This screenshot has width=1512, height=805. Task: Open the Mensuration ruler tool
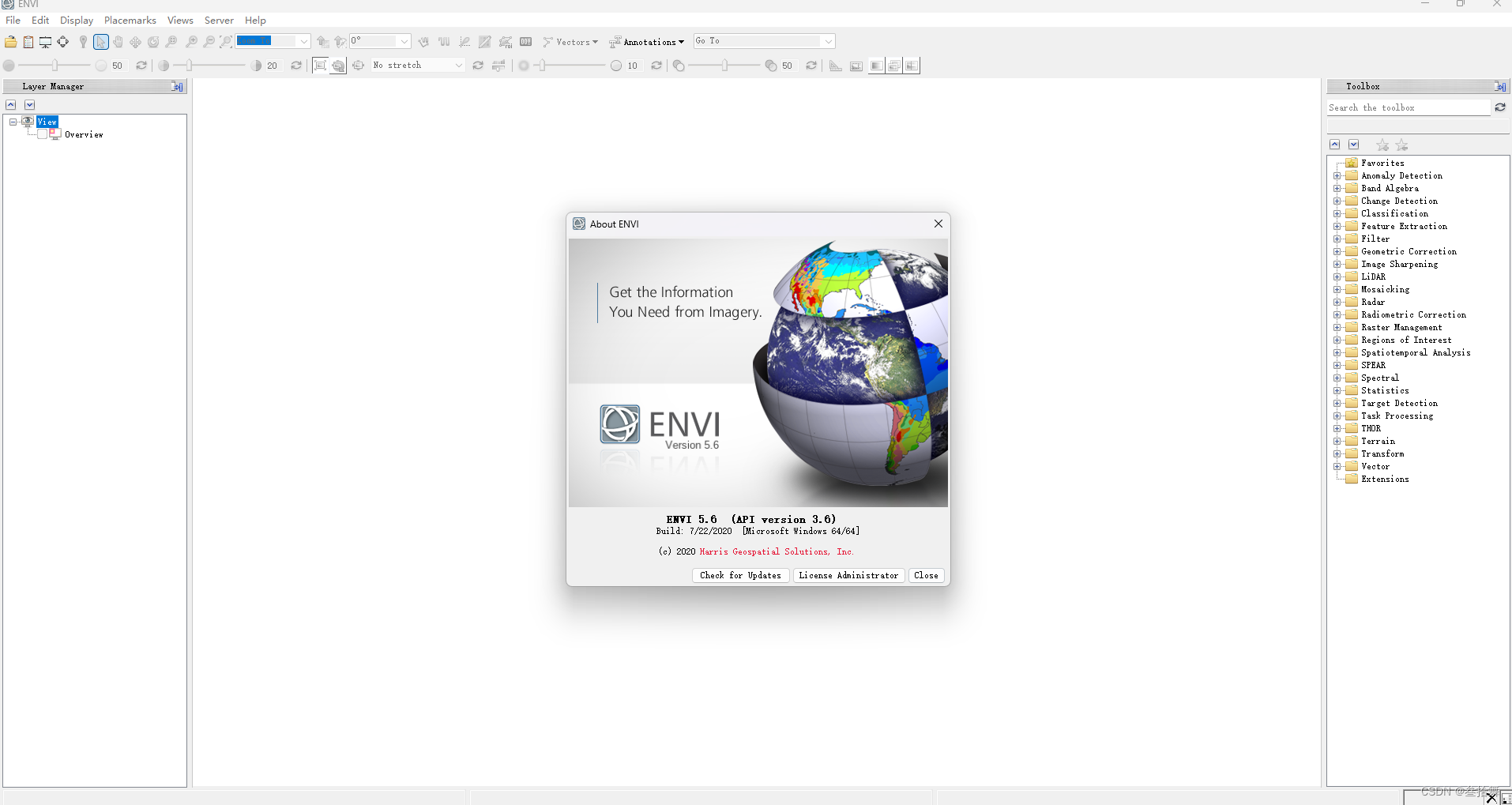(836, 66)
